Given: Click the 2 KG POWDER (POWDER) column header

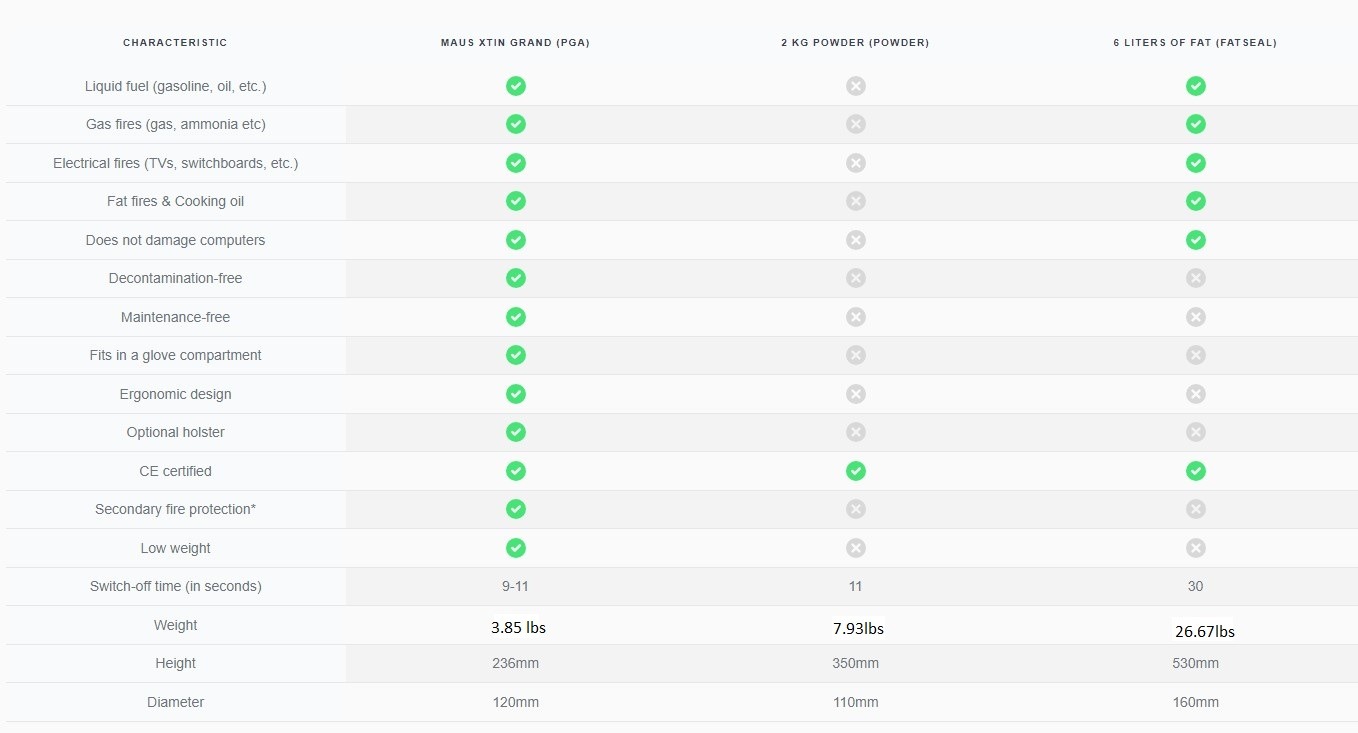Looking at the screenshot, I should (855, 43).
